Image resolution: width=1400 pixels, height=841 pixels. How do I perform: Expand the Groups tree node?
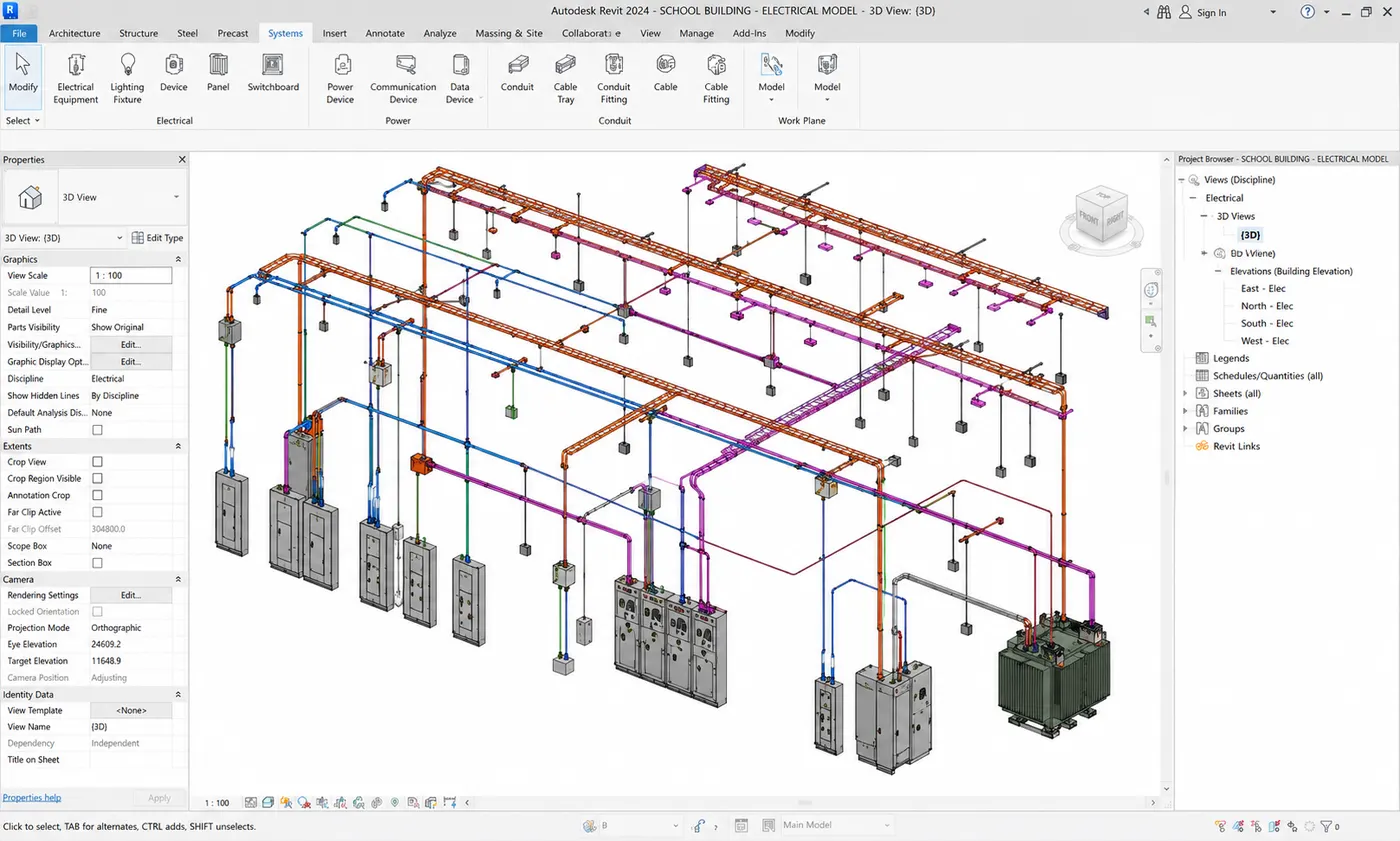point(1185,429)
